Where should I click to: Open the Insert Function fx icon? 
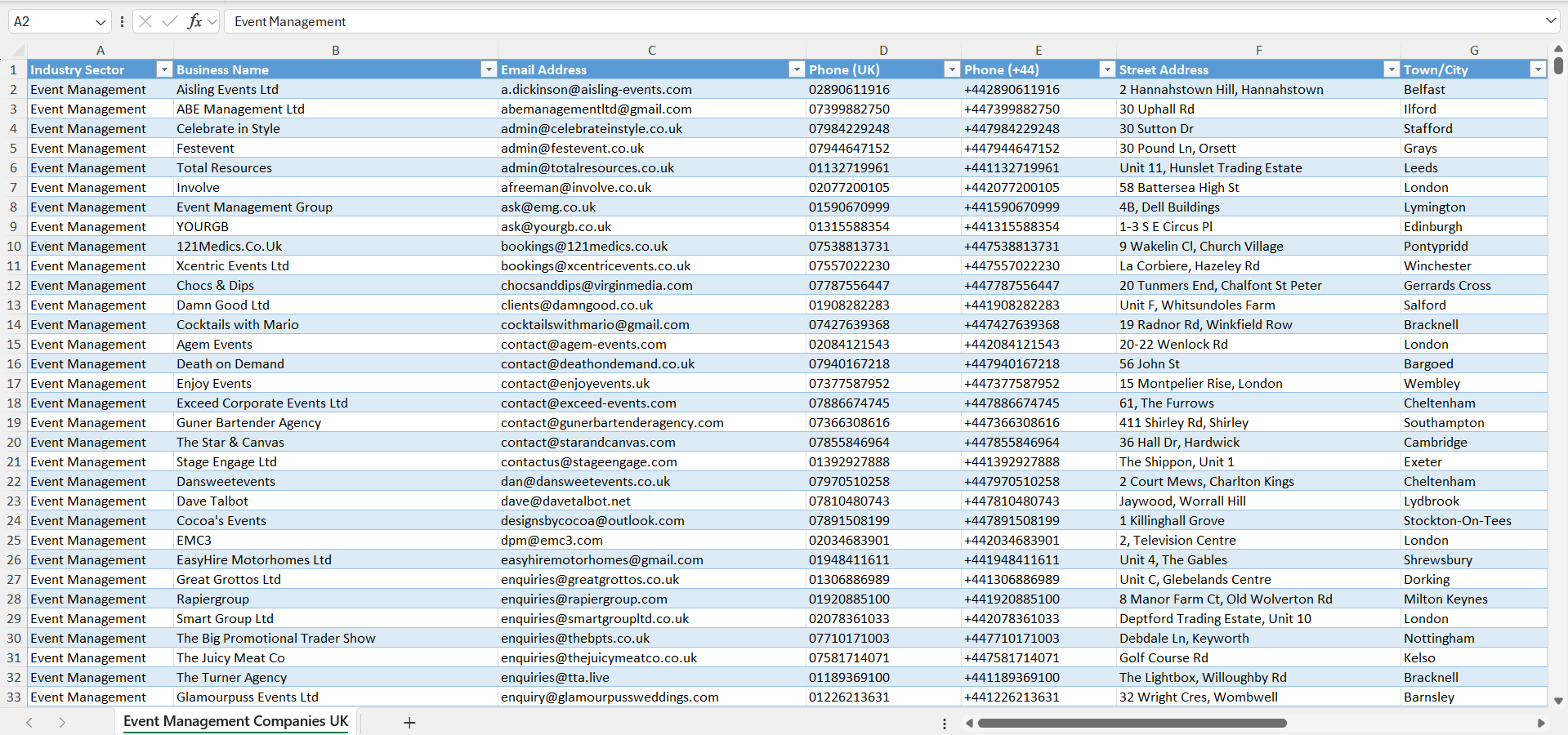[194, 21]
